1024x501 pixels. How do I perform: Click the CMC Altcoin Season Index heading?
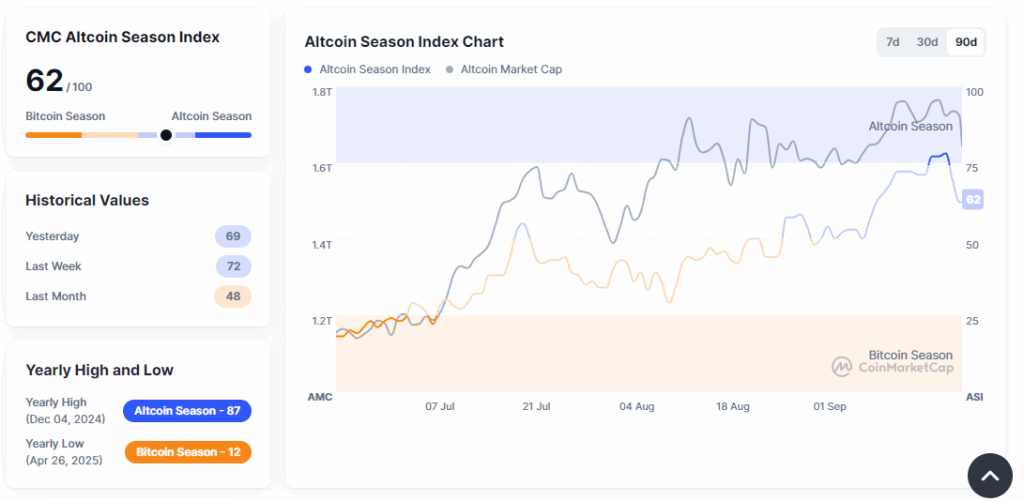pos(122,37)
